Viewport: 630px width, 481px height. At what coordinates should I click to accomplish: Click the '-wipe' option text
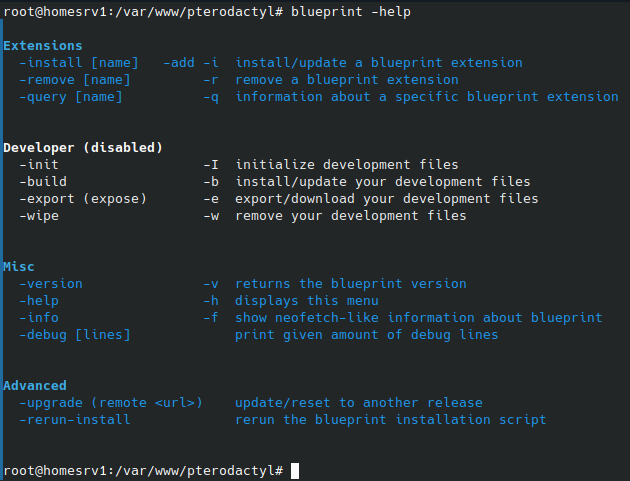pyautogui.click(x=39, y=216)
